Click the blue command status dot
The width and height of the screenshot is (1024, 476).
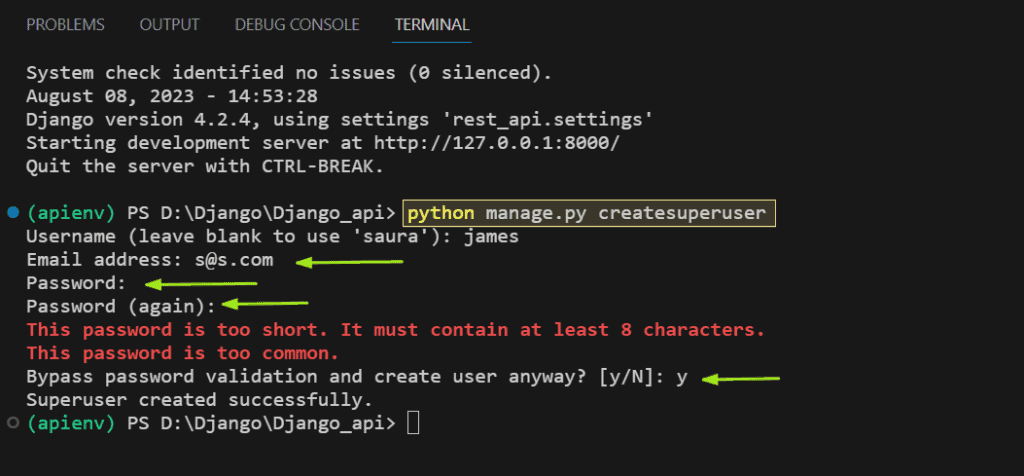tap(13, 212)
